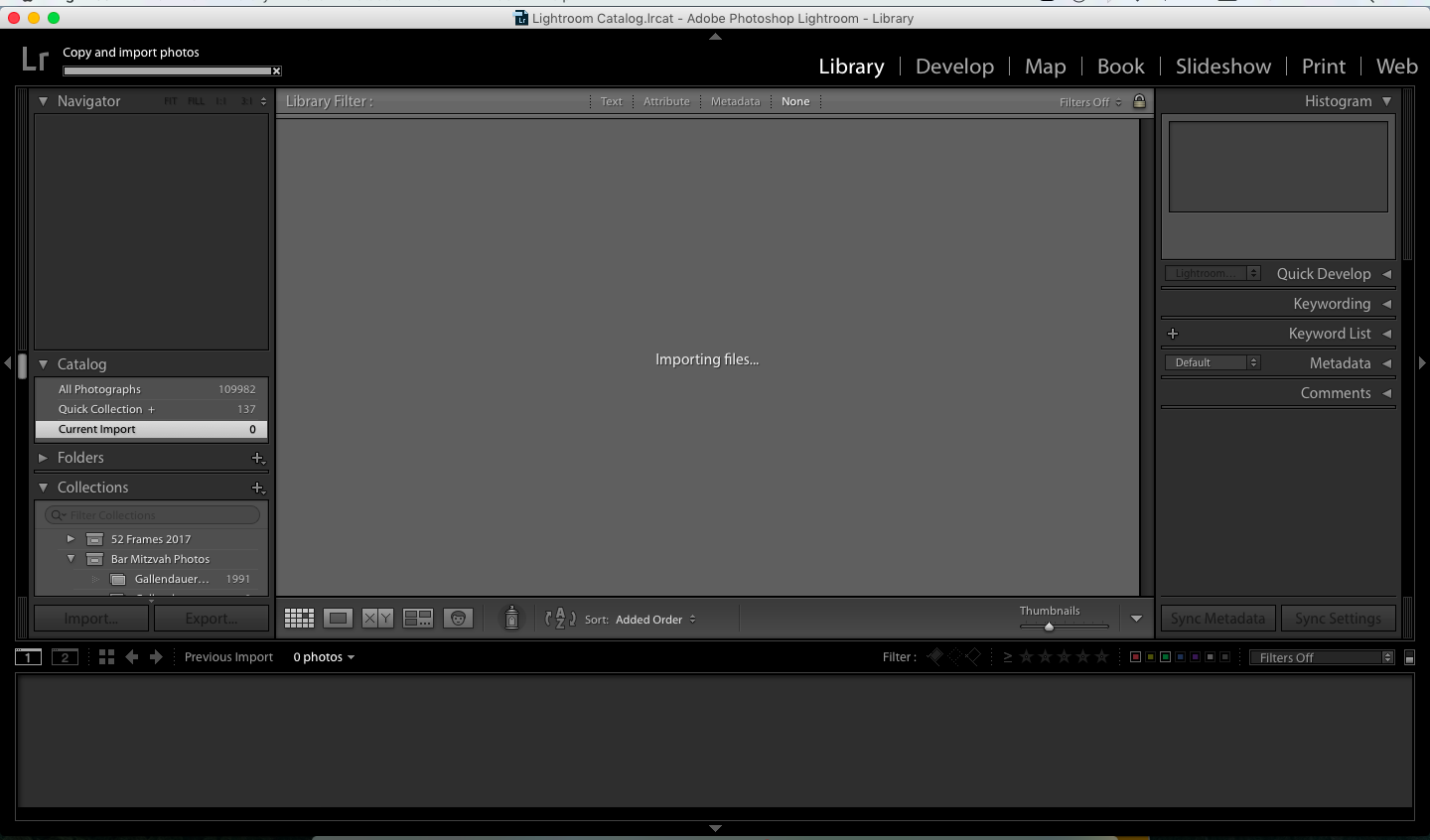Click the Sync Settings button
This screenshot has height=840, width=1430.
coord(1339,619)
